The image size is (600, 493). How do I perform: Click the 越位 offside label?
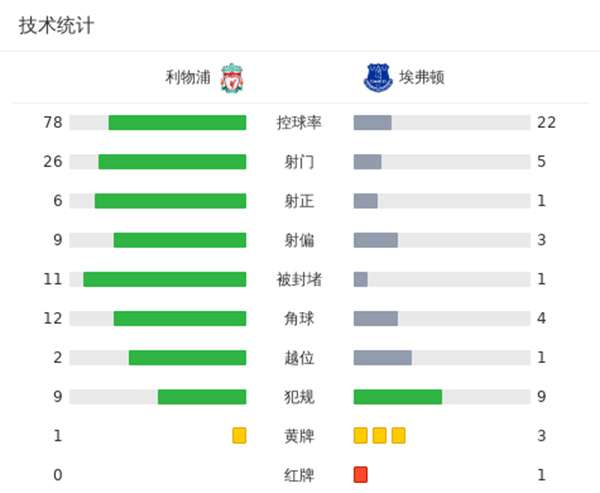pos(299,358)
